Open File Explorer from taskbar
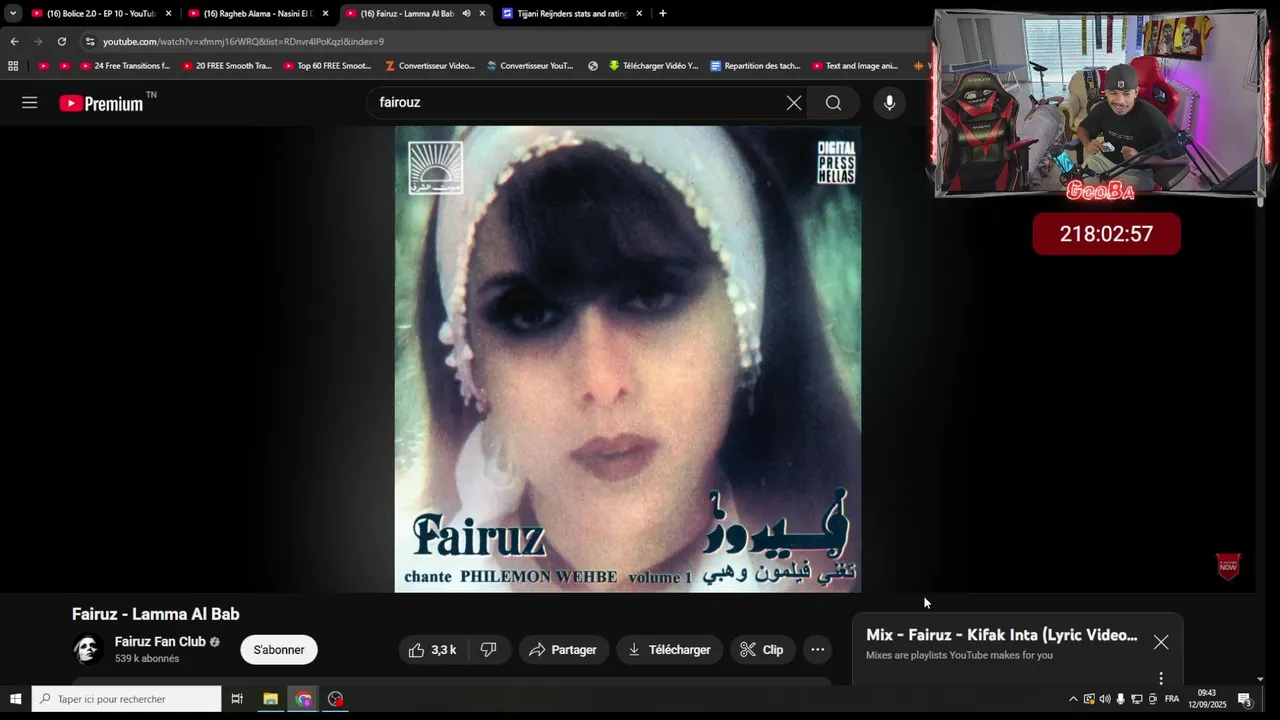Screen dimensions: 1280x720 pos(270,699)
